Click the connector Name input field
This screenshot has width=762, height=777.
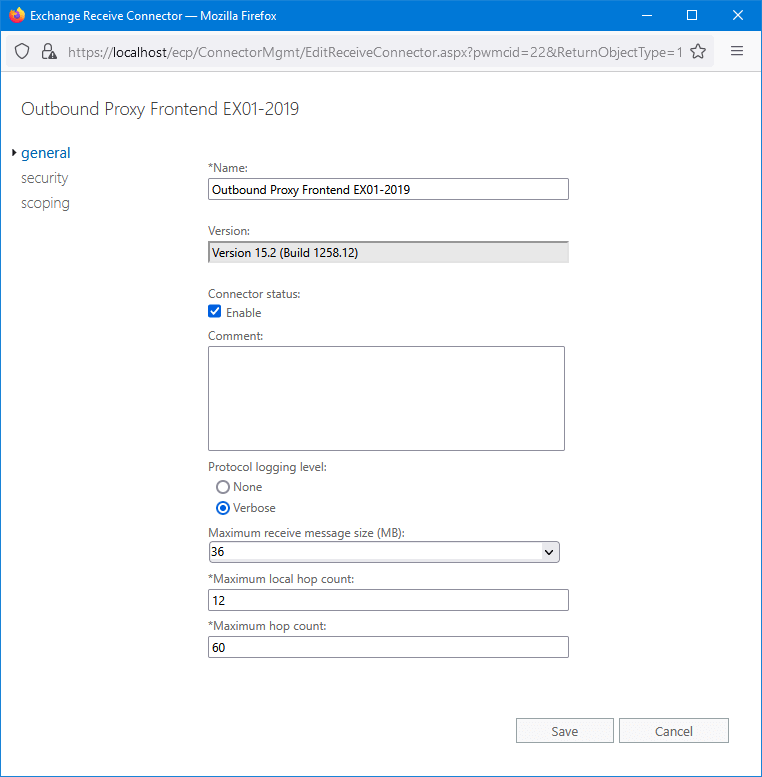click(x=388, y=189)
